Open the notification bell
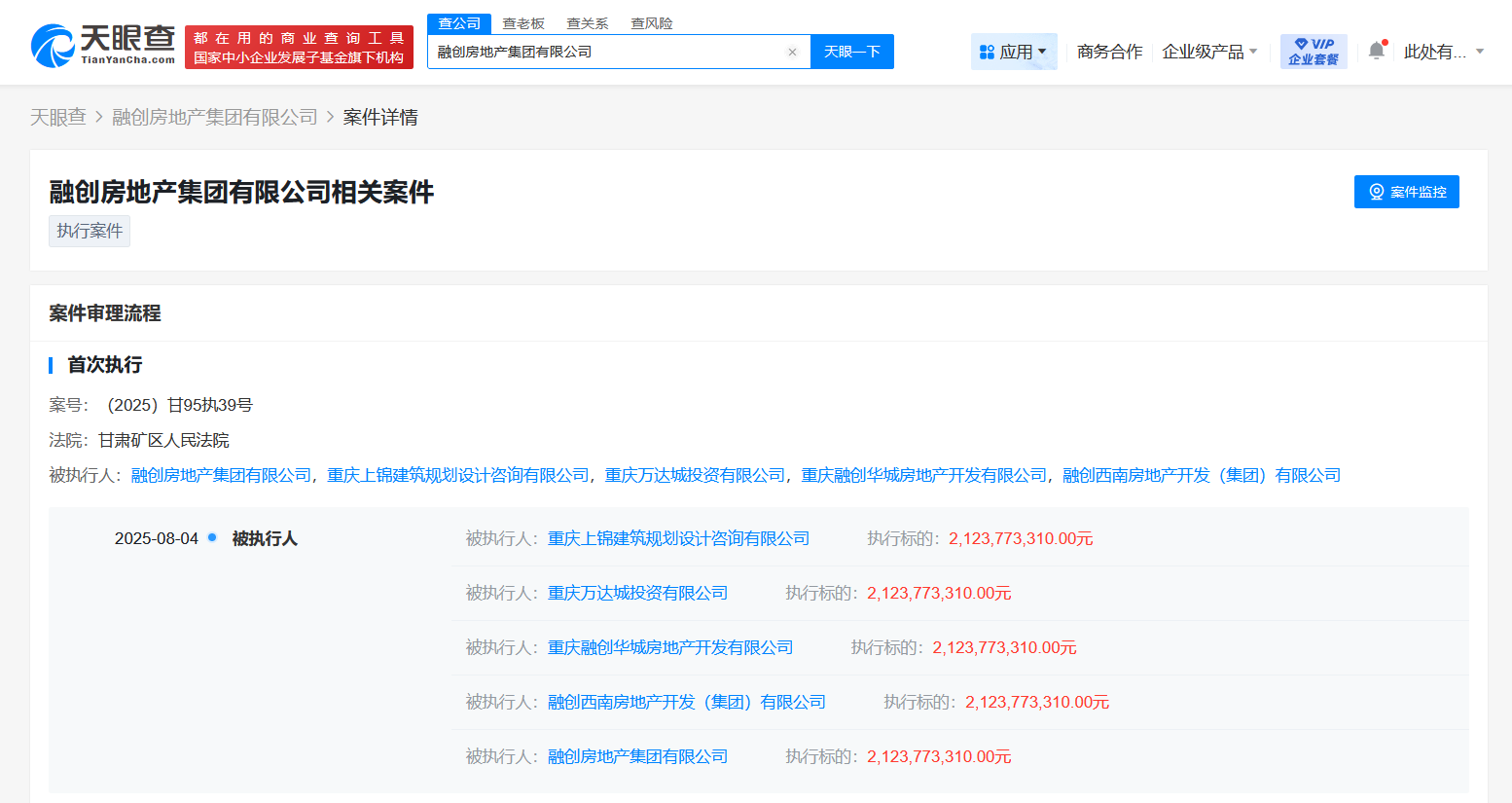Screen dimensions: 1512x803 click(x=1376, y=52)
